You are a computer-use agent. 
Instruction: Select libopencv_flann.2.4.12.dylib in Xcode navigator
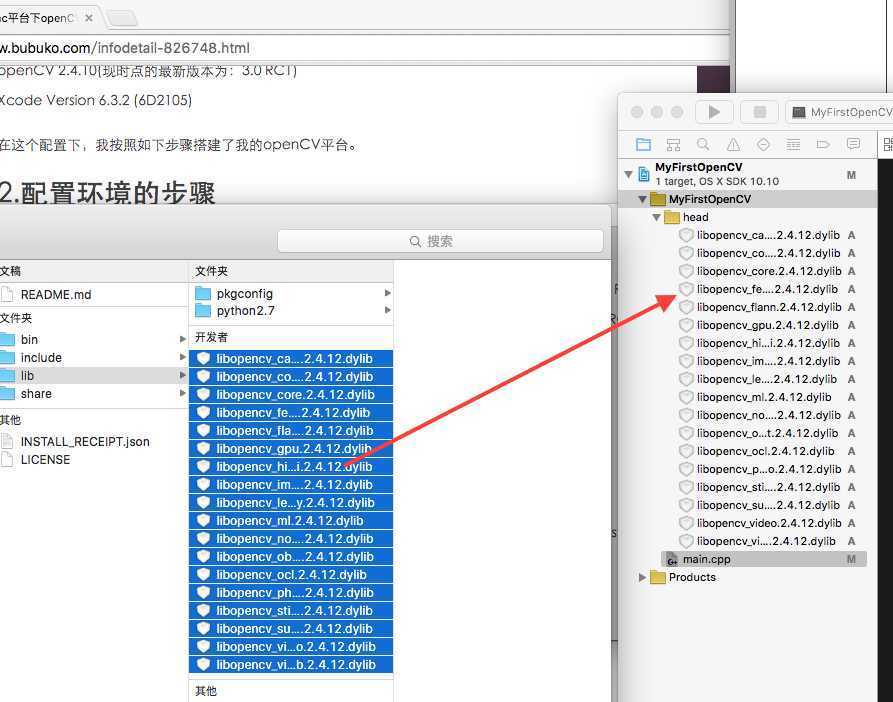click(769, 307)
